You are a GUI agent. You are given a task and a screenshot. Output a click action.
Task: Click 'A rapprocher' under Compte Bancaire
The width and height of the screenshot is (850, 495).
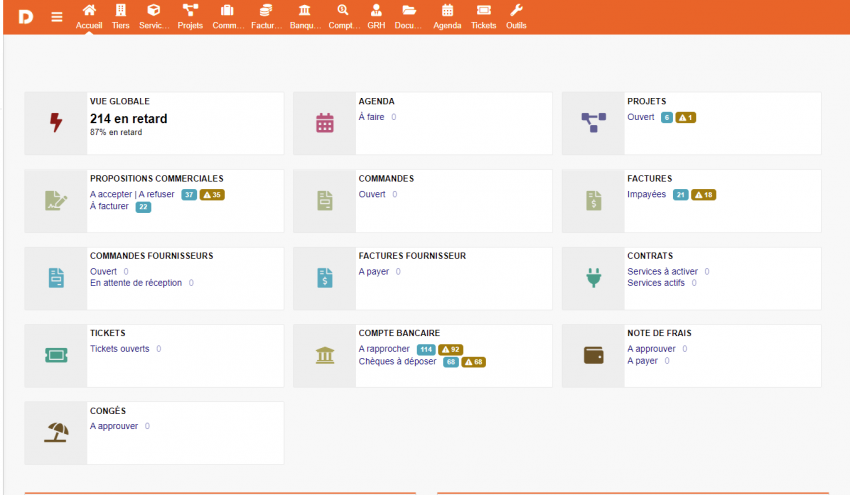[x=384, y=349]
